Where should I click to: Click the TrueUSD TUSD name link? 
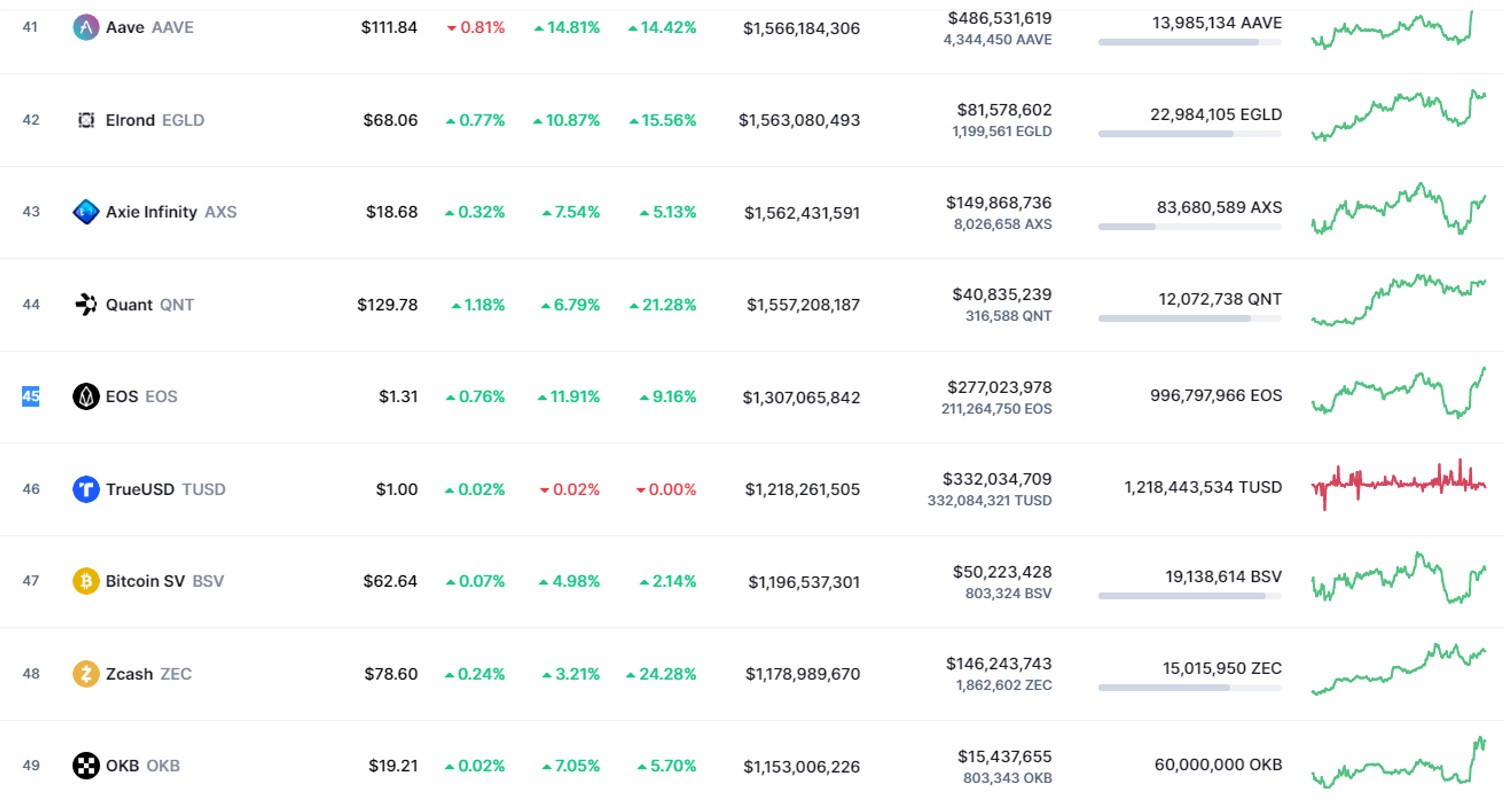(x=166, y=489)
